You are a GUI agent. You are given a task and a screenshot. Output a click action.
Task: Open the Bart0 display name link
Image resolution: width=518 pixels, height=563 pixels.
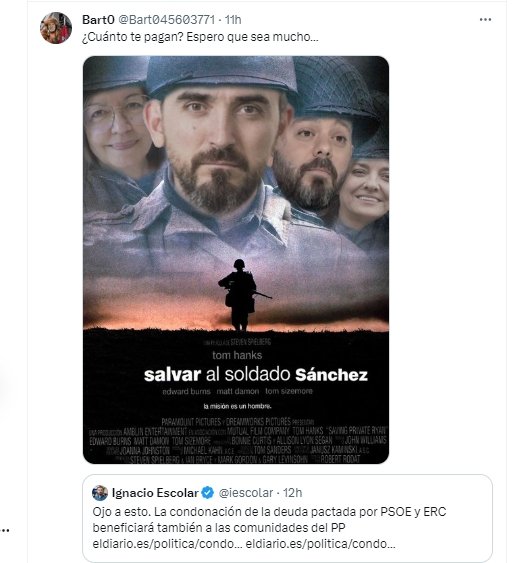point(98,20)
